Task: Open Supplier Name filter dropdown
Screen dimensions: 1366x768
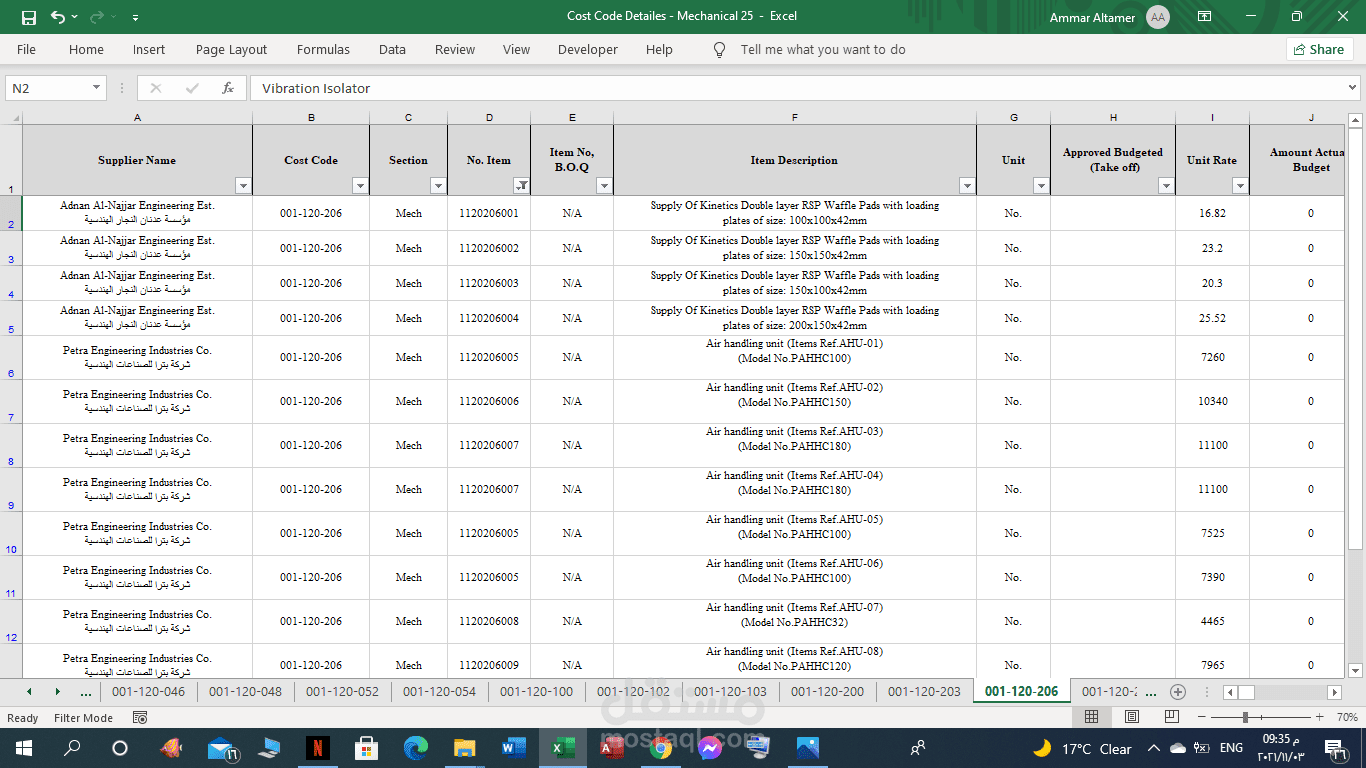Action: 242,186
